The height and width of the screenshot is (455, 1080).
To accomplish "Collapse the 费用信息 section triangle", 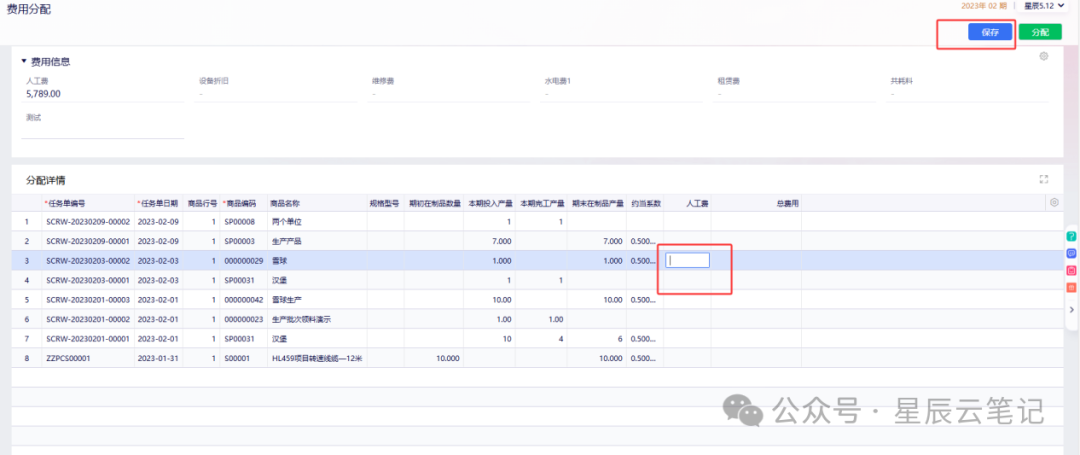I will (24, 61).
